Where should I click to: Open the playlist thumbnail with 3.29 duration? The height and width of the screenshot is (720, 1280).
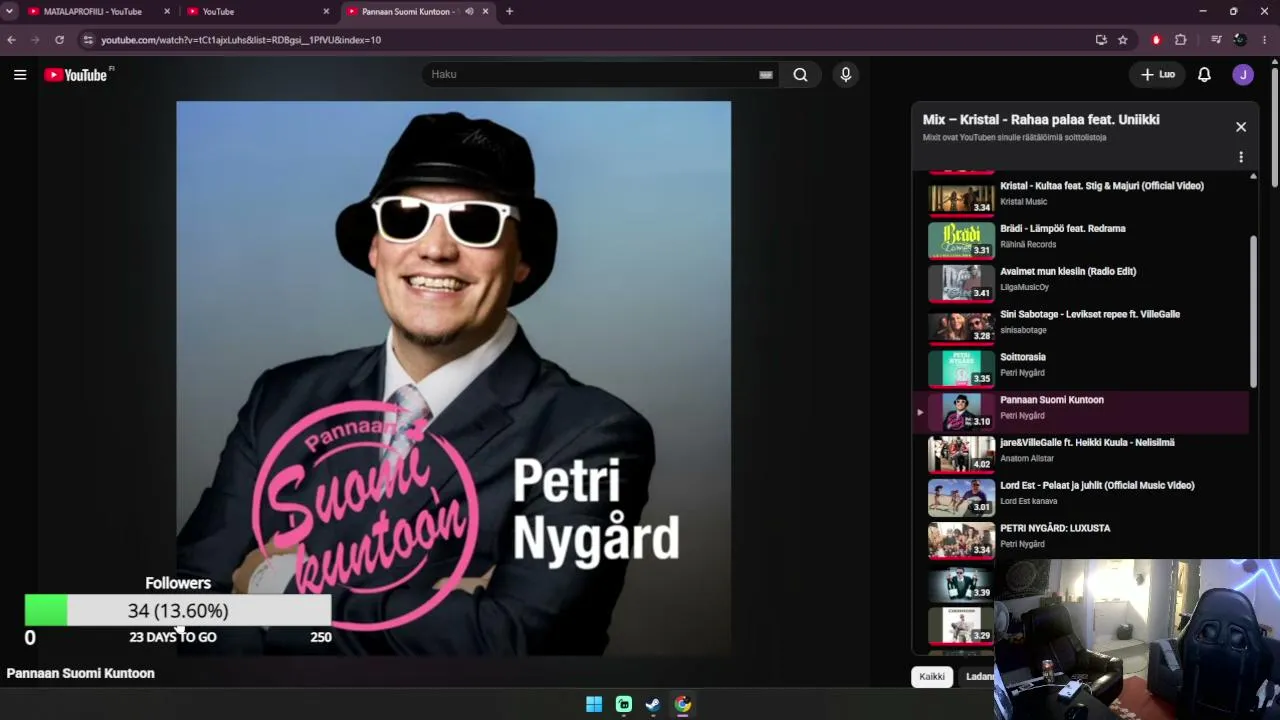pos(961,626)
